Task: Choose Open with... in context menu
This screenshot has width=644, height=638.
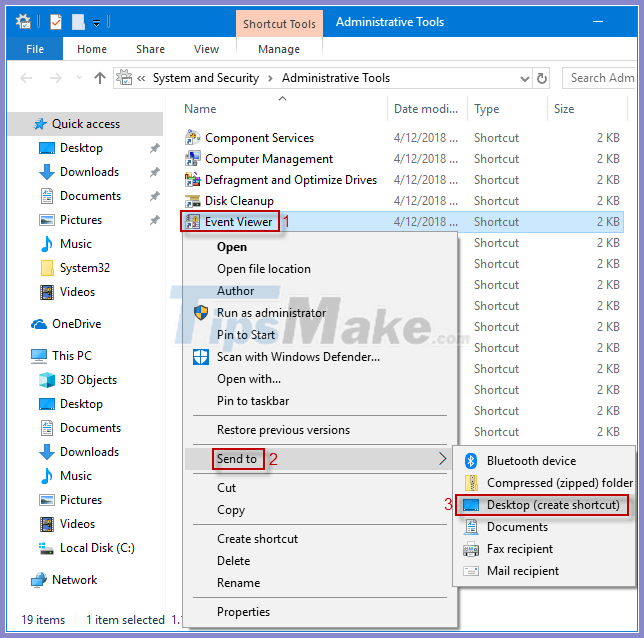Action: coord(249,379)
